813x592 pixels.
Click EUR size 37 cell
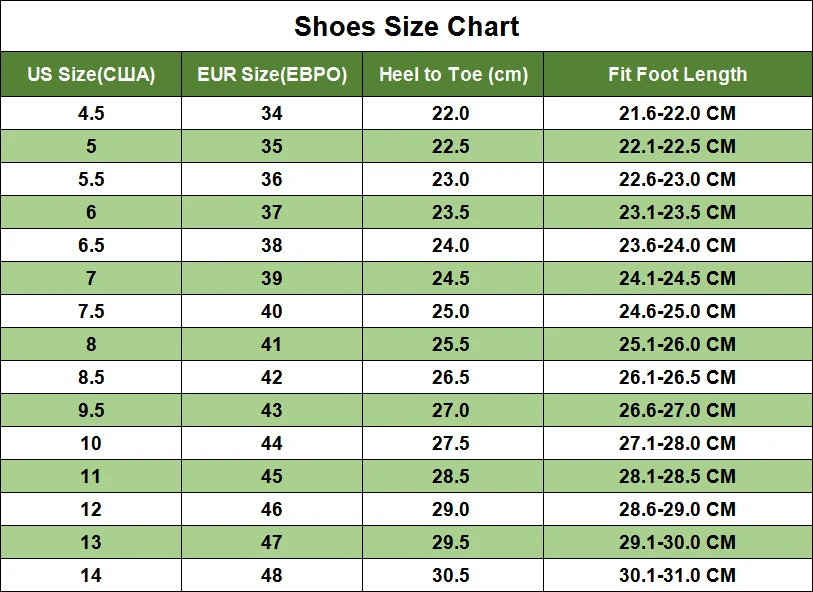pos(272,212)
